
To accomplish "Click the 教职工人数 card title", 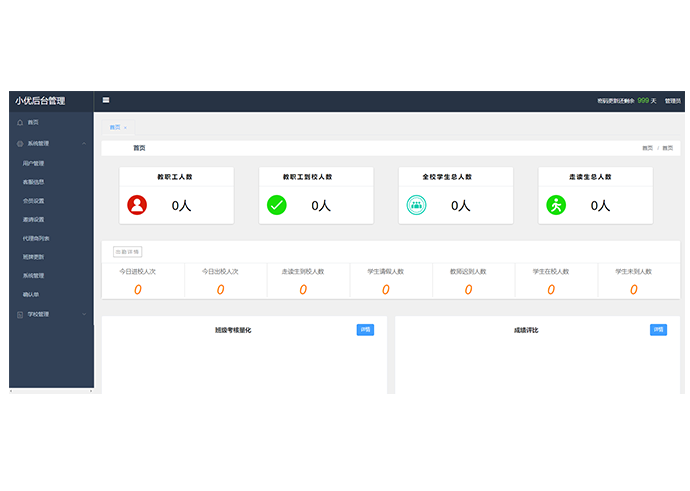I will click(175, 177).
